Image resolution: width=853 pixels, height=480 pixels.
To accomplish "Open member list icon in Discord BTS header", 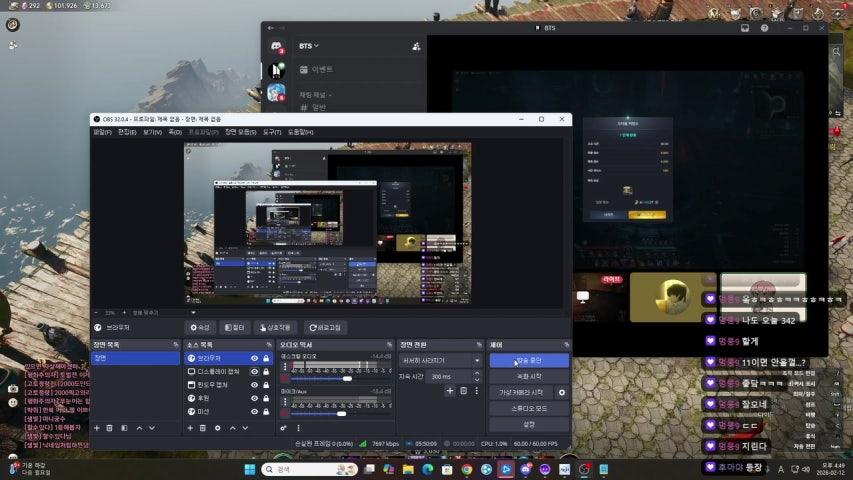I will [416, 47].
